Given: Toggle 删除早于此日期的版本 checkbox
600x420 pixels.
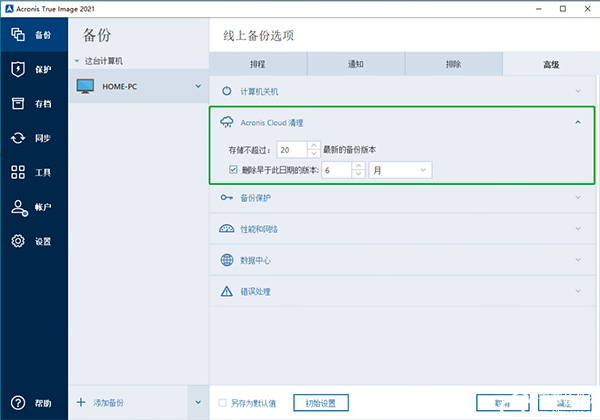Looking at the screenshot, I should (233, 171).
